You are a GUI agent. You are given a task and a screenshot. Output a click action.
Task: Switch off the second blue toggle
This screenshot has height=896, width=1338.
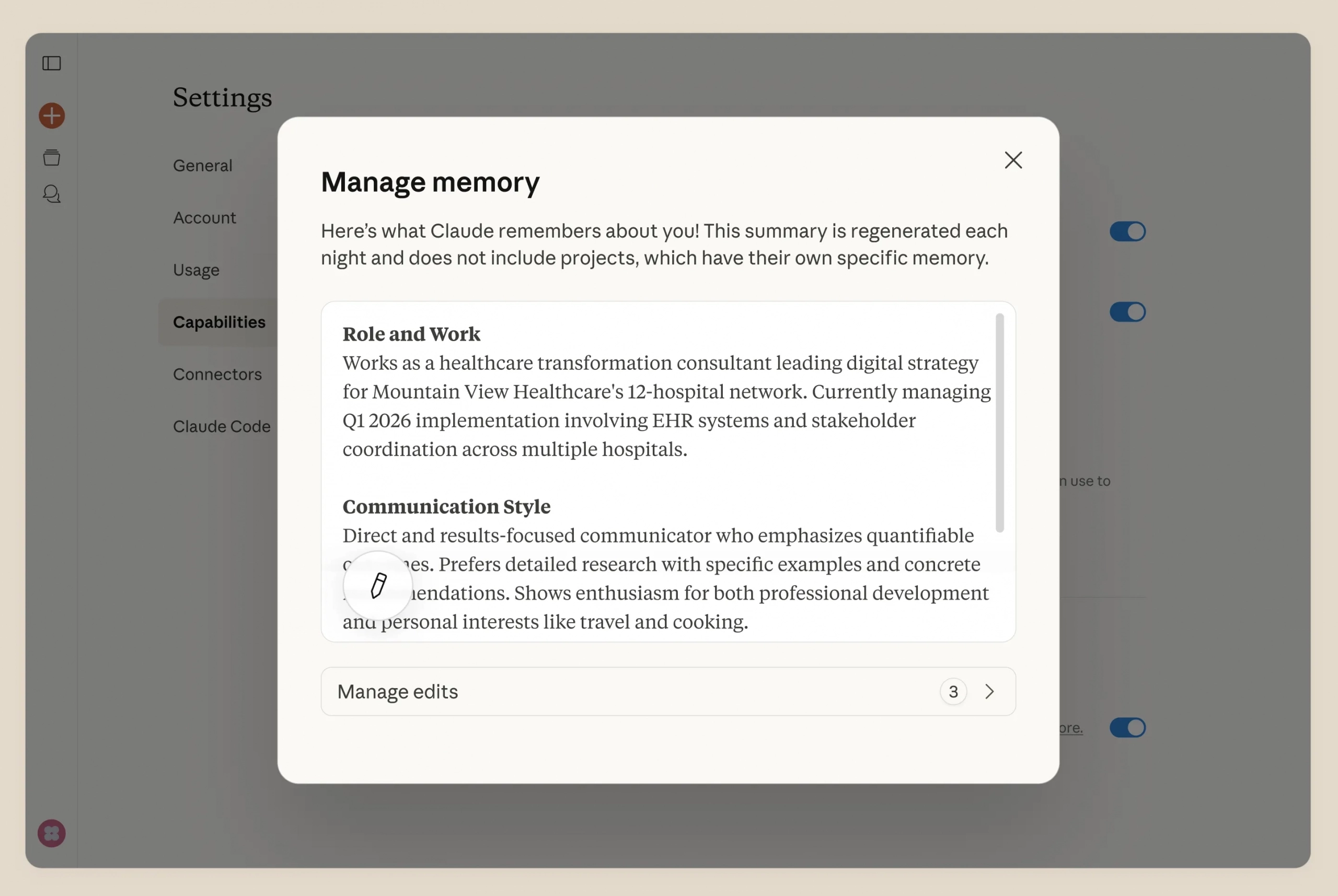pyautogui.click(x=1127, y=312)
